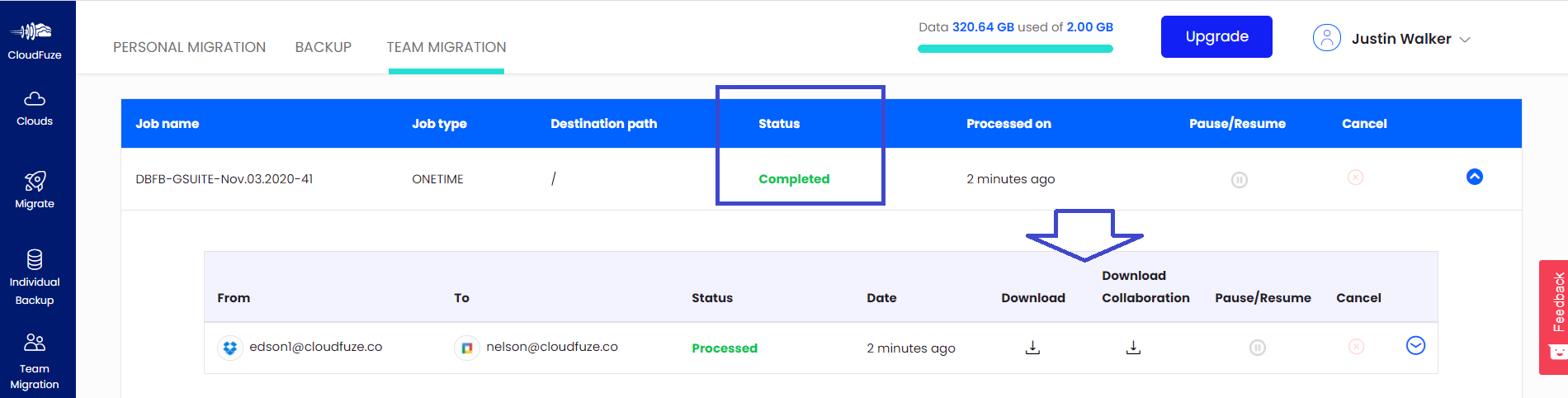Click the user profile avatar icon
This screenshot has height=398, width=1568.
1327,38
